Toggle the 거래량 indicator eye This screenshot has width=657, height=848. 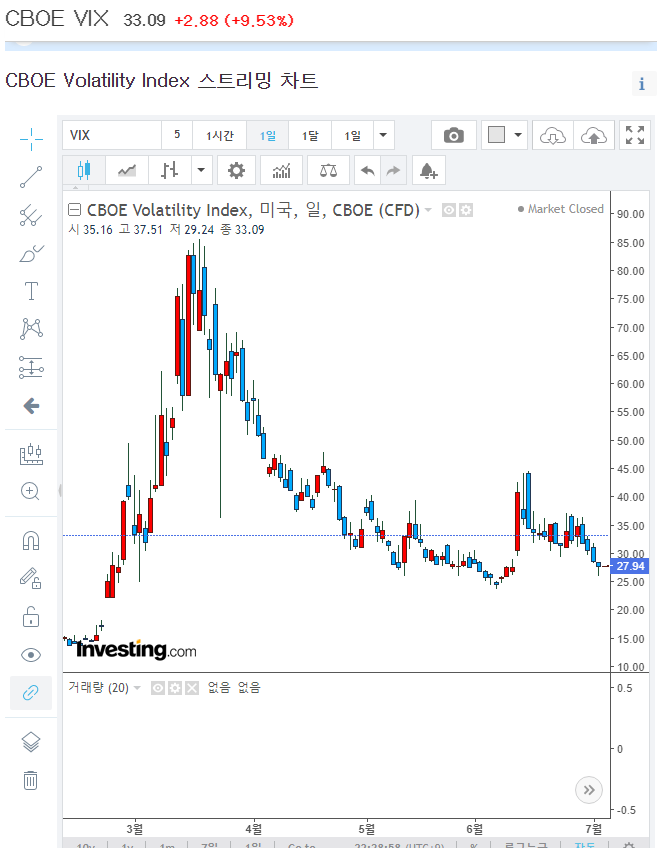click(158, 688)
